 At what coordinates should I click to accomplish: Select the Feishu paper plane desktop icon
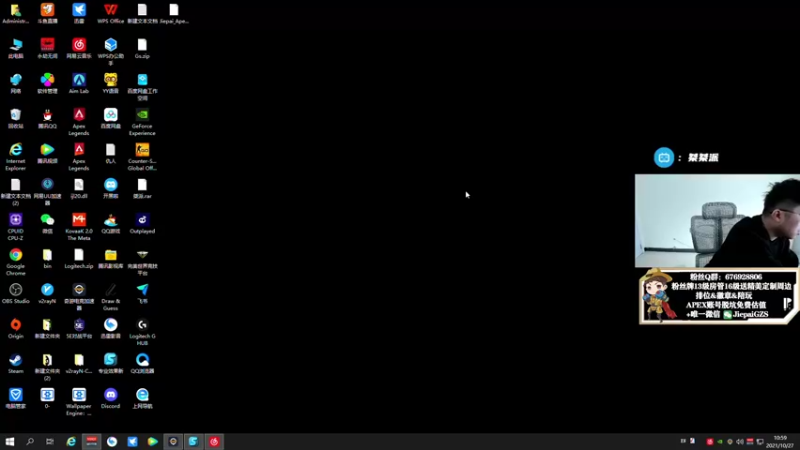pyautogui.click(x=142, y=293)
